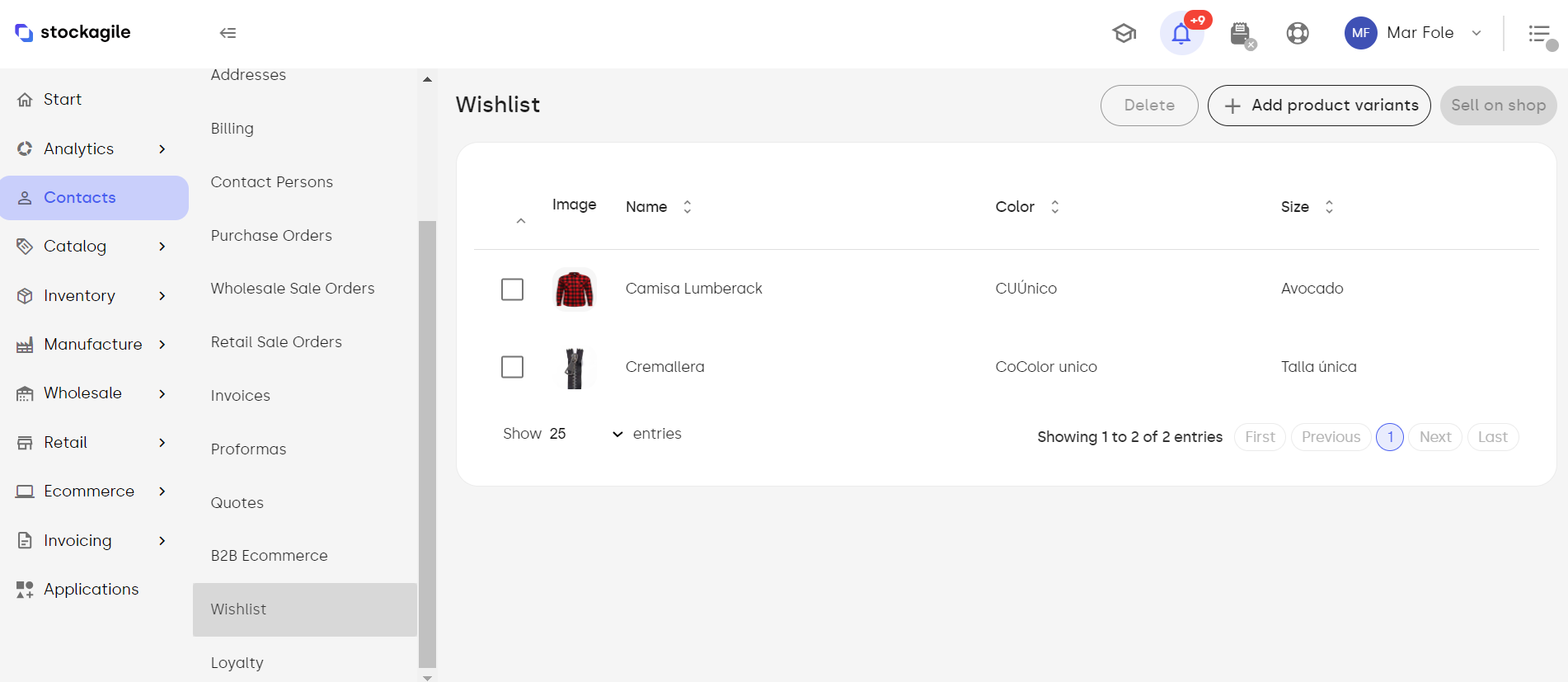Screen dimensions: 1568x682
Task: Click the Last page button
Action: [x=1493, y=437]
